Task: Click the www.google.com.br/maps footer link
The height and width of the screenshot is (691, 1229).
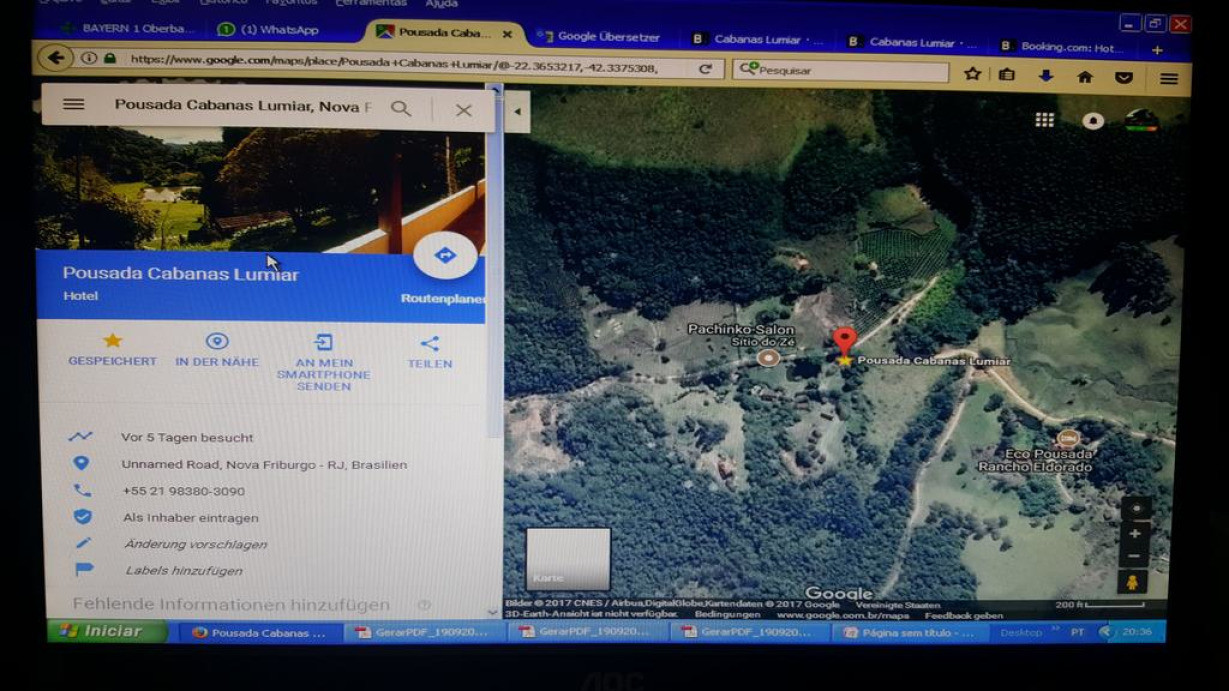Action: (842, 615)
